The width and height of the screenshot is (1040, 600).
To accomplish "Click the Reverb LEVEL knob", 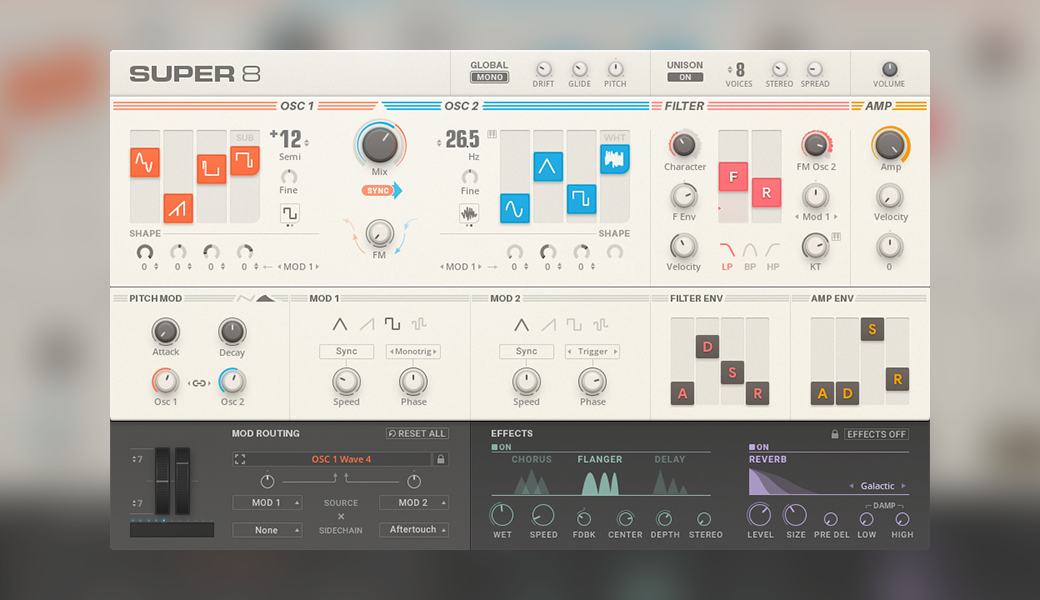I will click(759, 514).
